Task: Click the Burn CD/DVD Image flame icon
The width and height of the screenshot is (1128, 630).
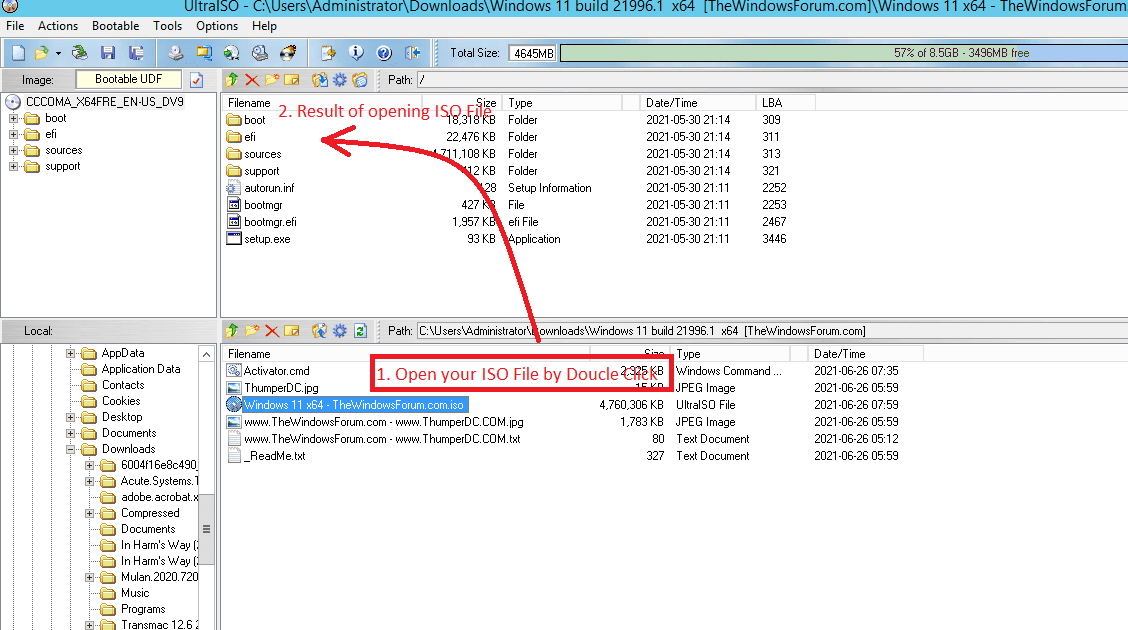Action: pos(288,52)
